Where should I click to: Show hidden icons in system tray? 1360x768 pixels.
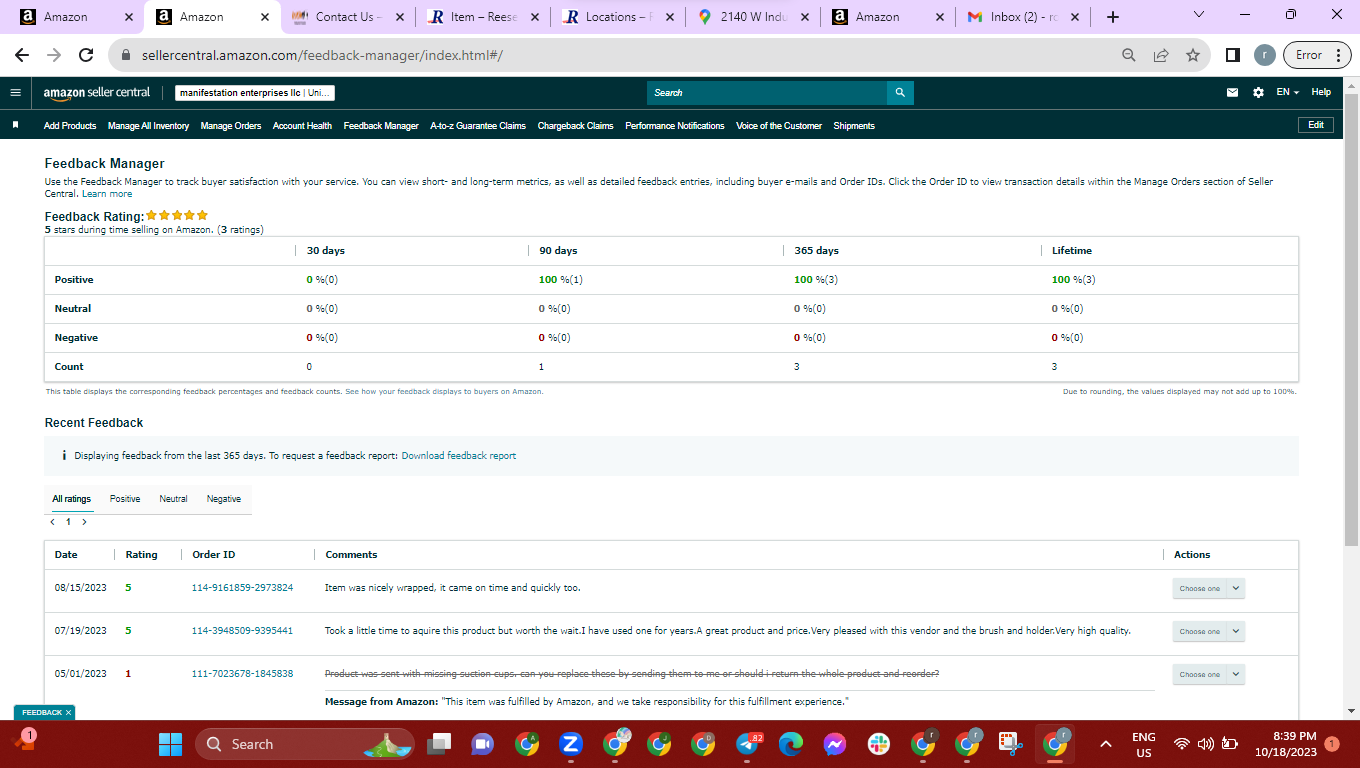1106,744
